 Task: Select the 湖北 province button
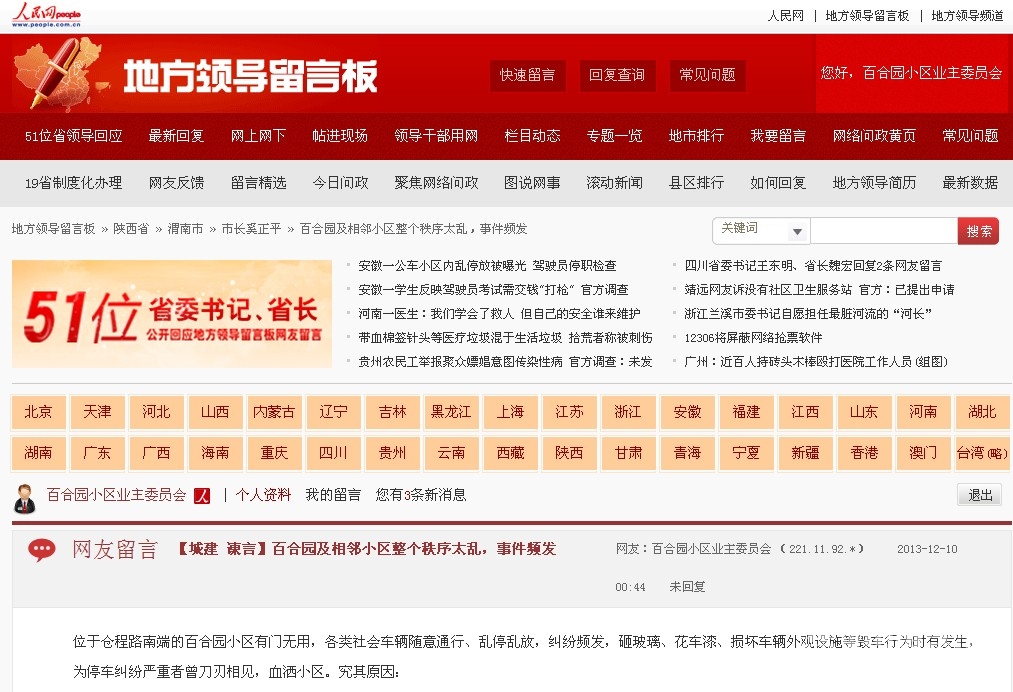982,412
